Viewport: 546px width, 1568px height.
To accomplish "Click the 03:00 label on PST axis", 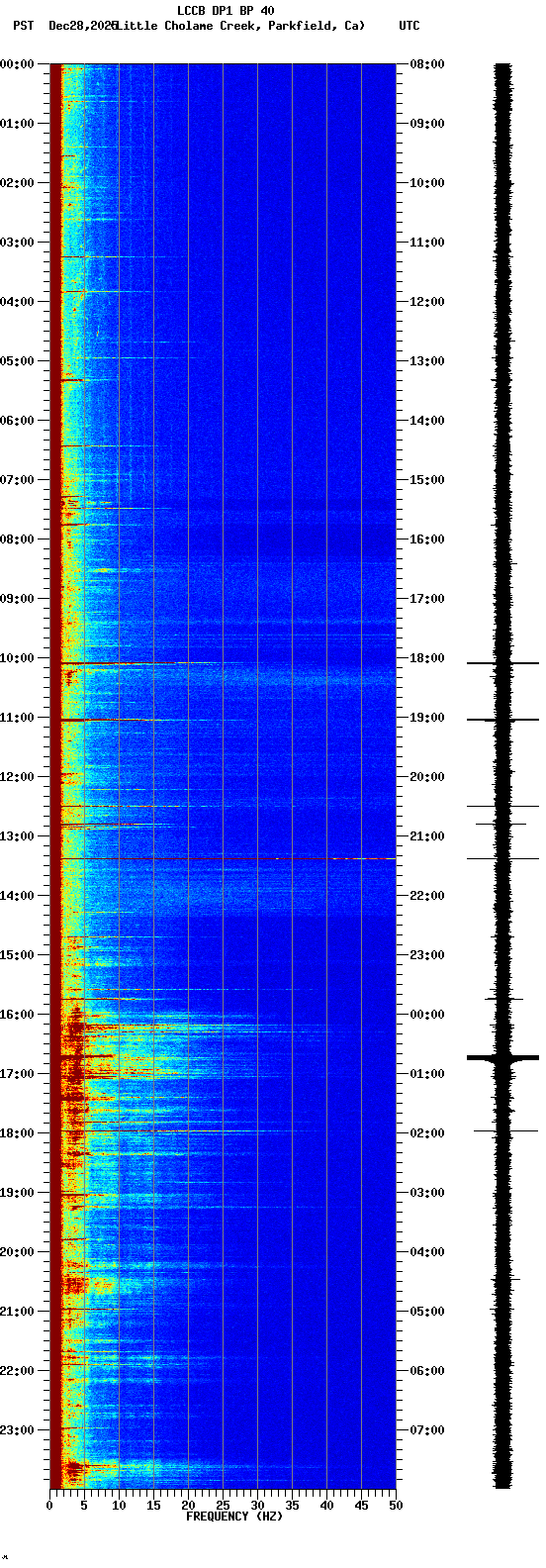I will pyautogui.click(x=17, y=243).
